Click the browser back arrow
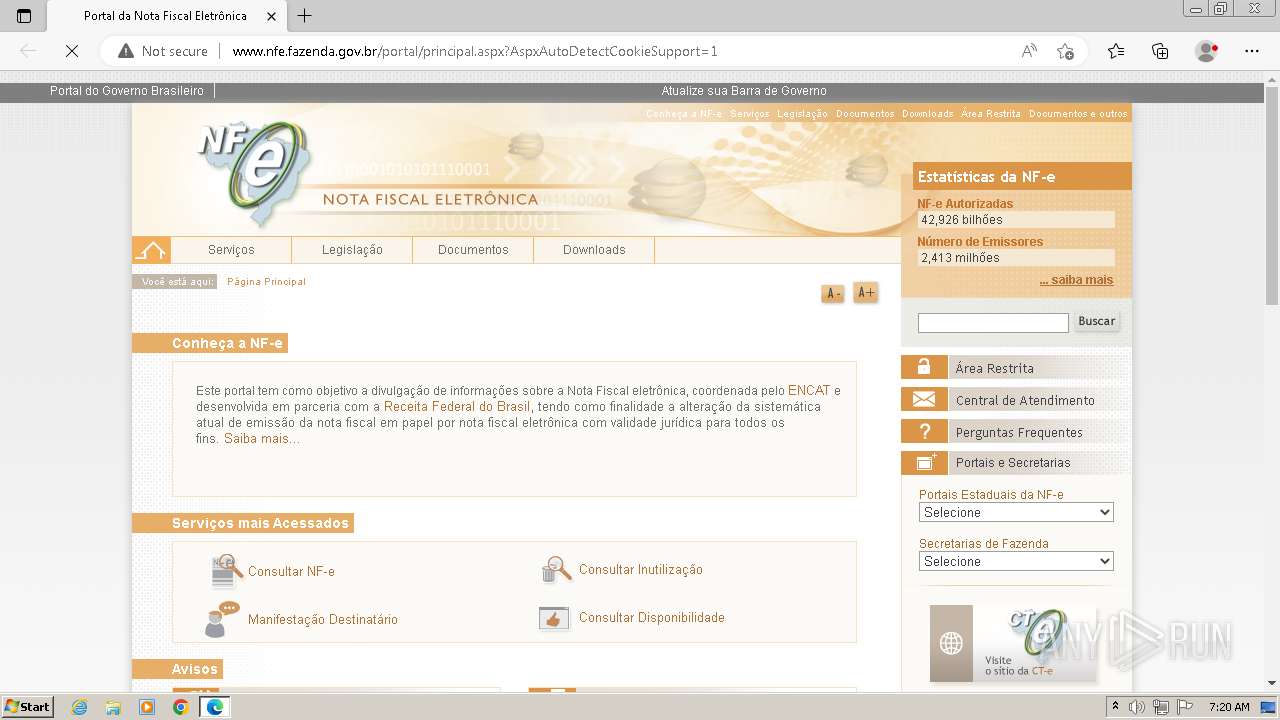 coord(28,51)
